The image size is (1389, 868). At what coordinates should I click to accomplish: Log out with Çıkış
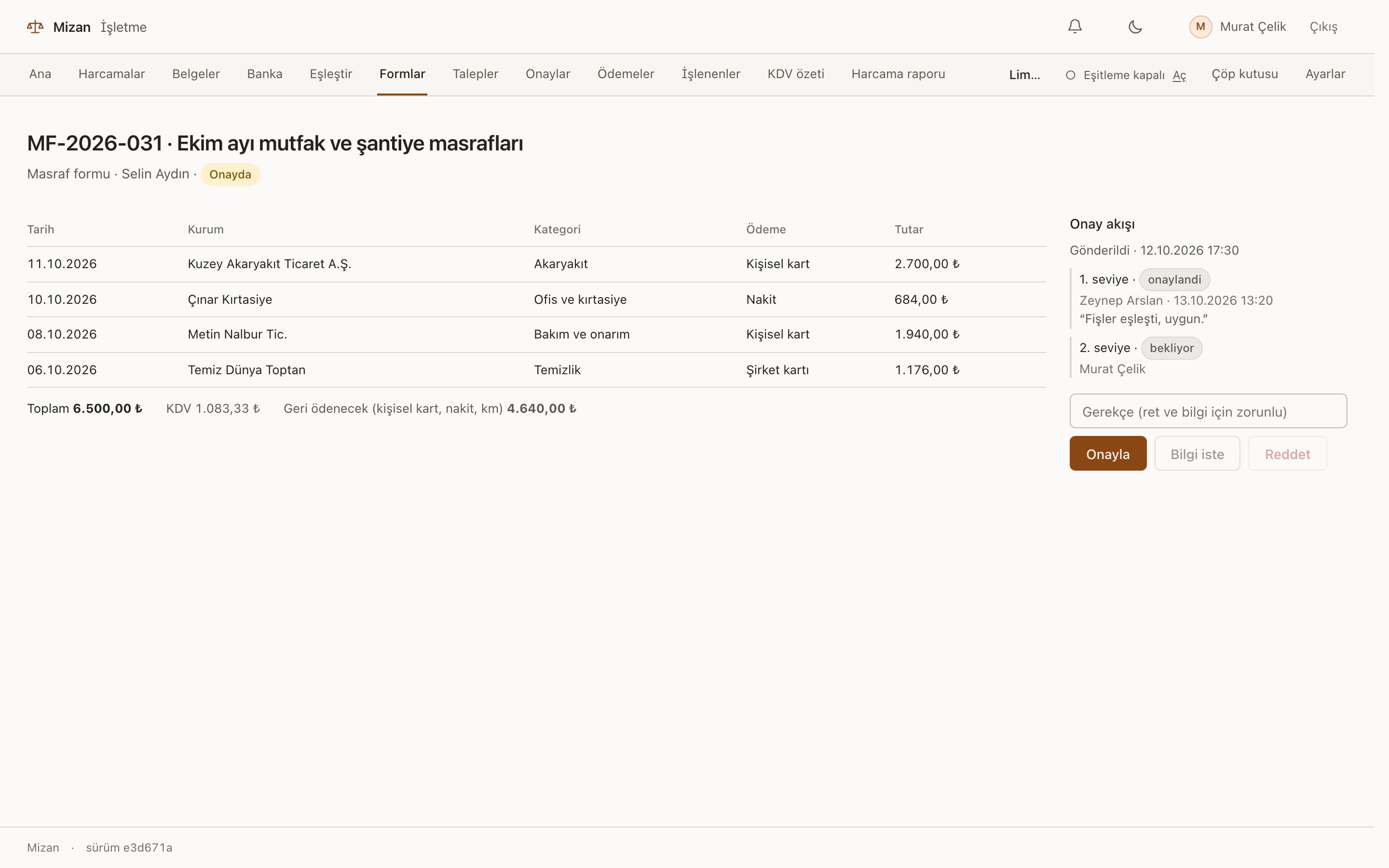[x=1323, y=27]
